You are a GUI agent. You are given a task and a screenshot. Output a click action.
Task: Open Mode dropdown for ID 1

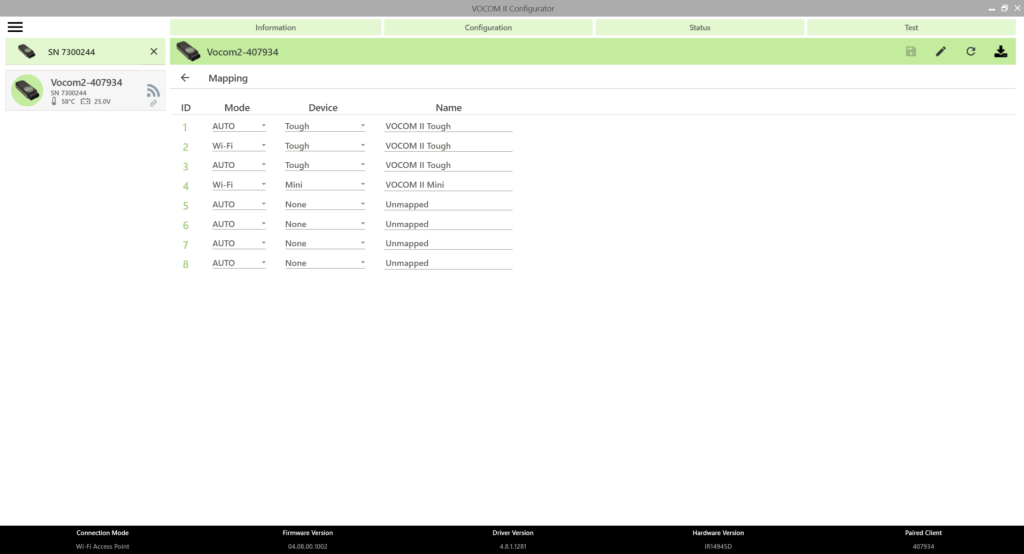[238, 126]
